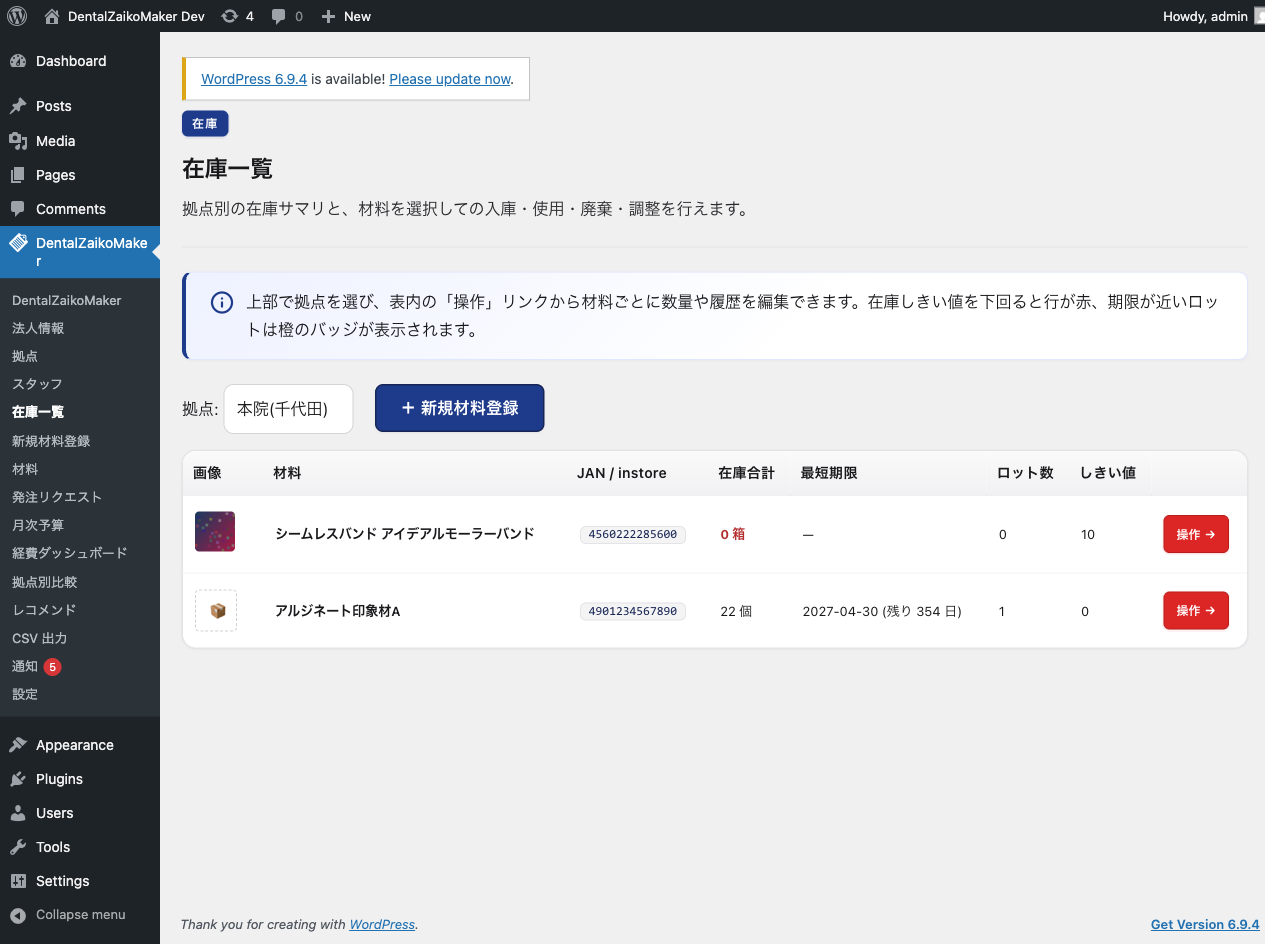
Task: Open the 材料 submenu item
Action: (25, 469)
